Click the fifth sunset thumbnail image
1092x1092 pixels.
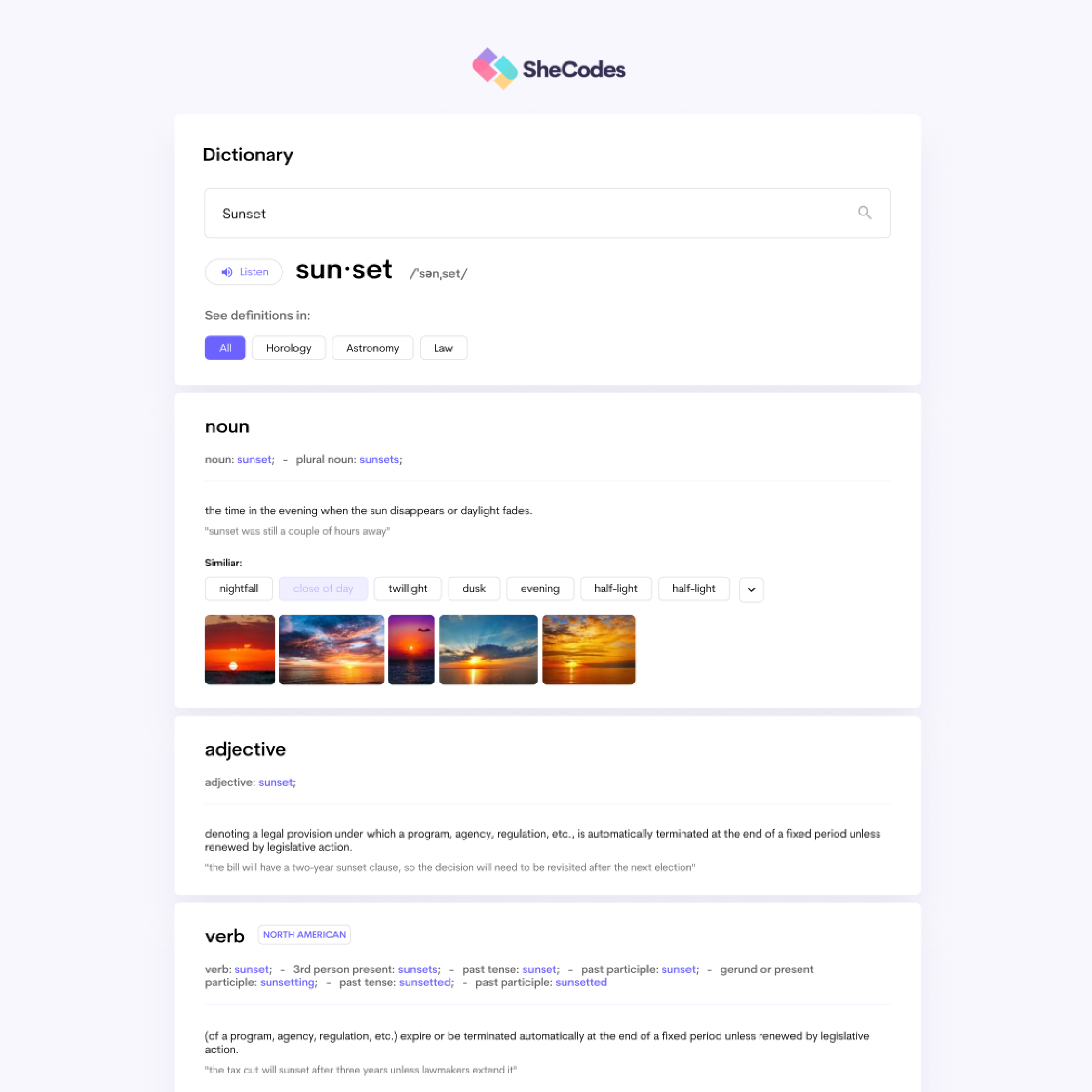pos(589,649)
